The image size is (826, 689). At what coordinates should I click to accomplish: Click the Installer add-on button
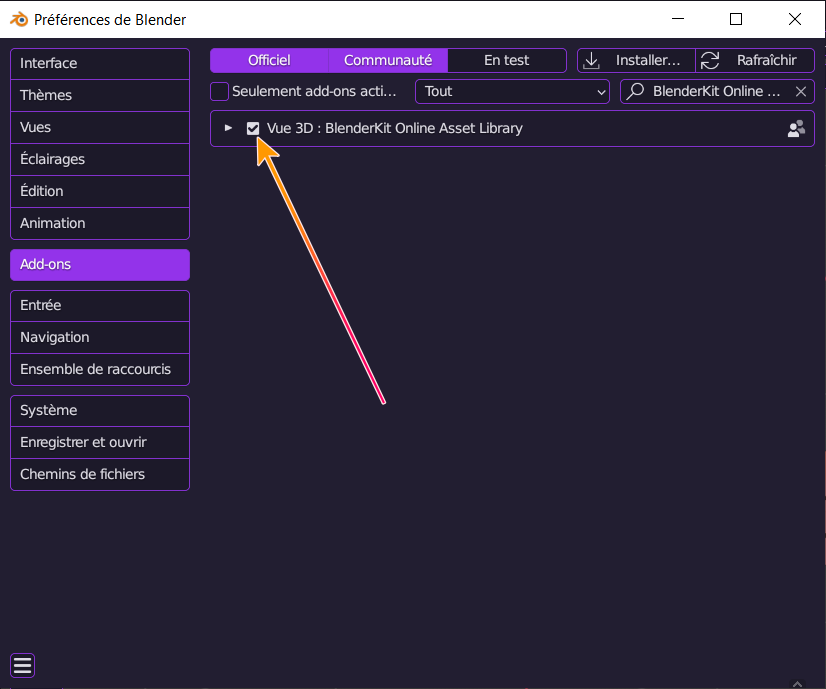[636, 61]
